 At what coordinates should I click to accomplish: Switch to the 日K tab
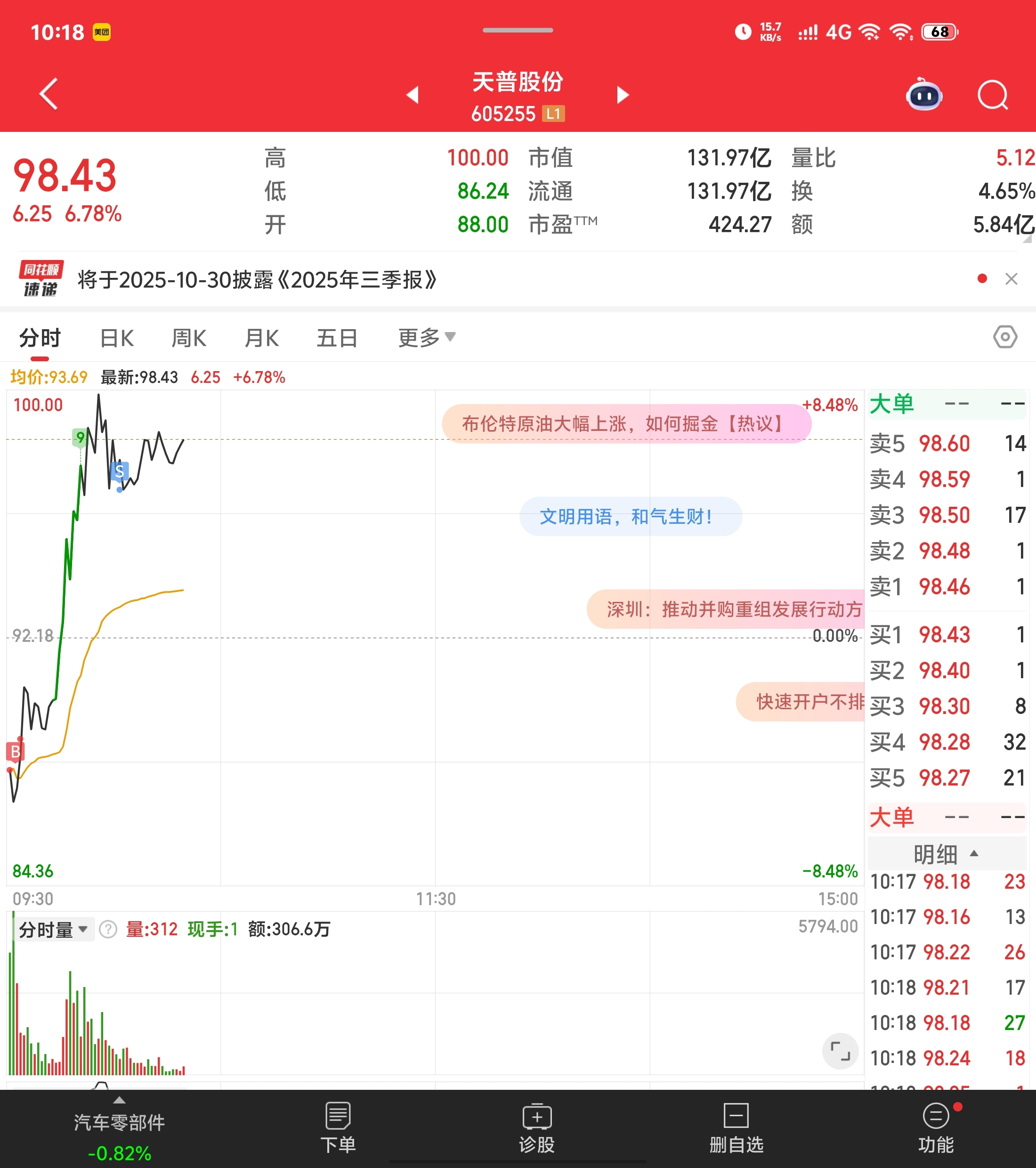click(117, 338)
